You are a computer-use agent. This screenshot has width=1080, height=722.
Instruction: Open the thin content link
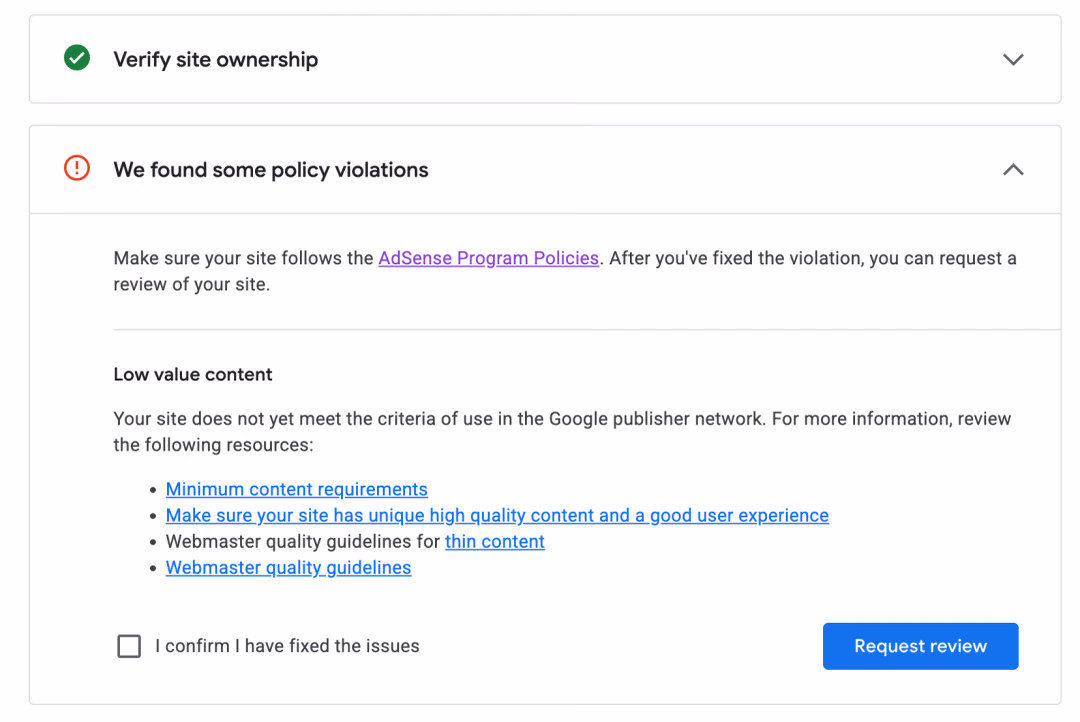(495, 542)
